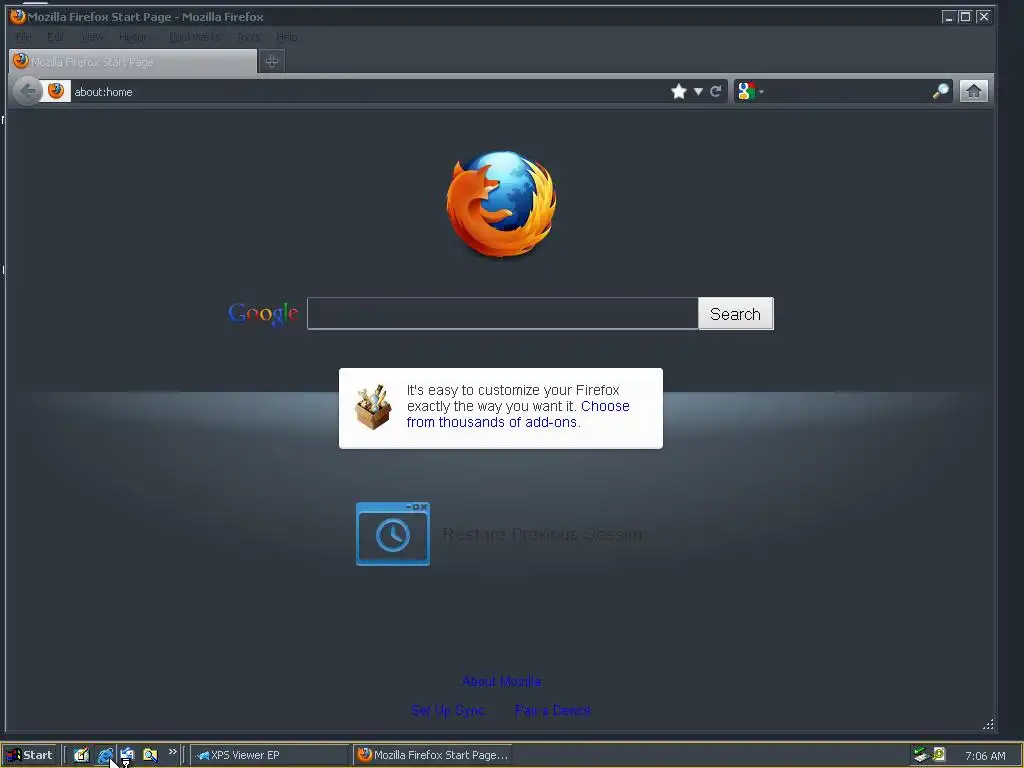This screenshot has width=1024, height=768.
Task: Click the large Firefox logo on the page
Action: (x=502, y=203)
